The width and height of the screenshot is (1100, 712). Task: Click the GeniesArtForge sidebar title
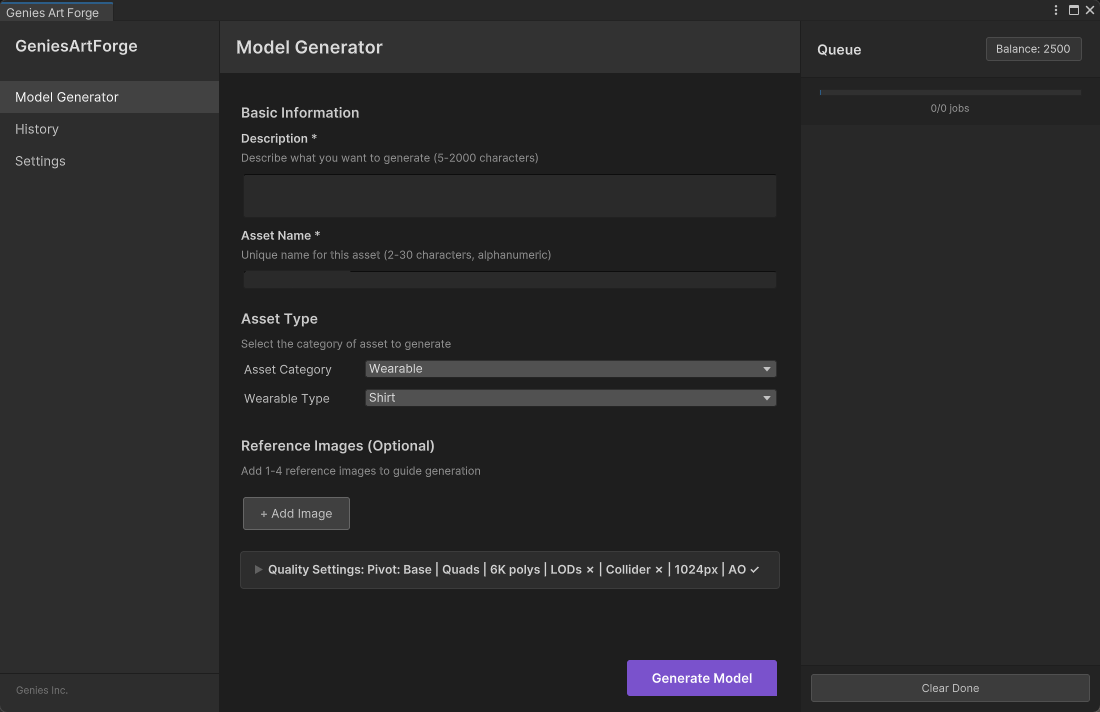[x=76, y=46]
